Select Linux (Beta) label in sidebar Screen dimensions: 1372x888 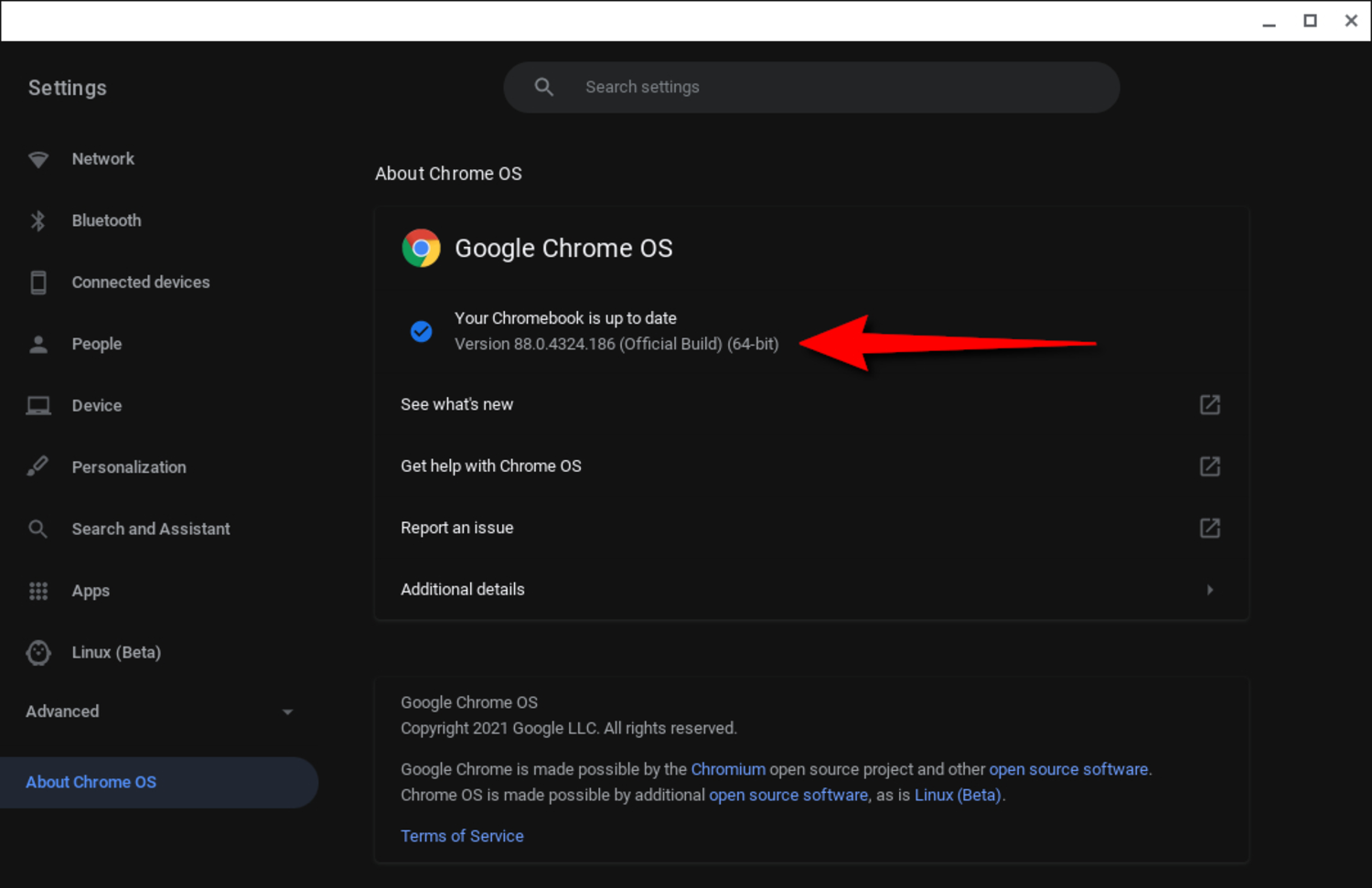pos(116,652)
